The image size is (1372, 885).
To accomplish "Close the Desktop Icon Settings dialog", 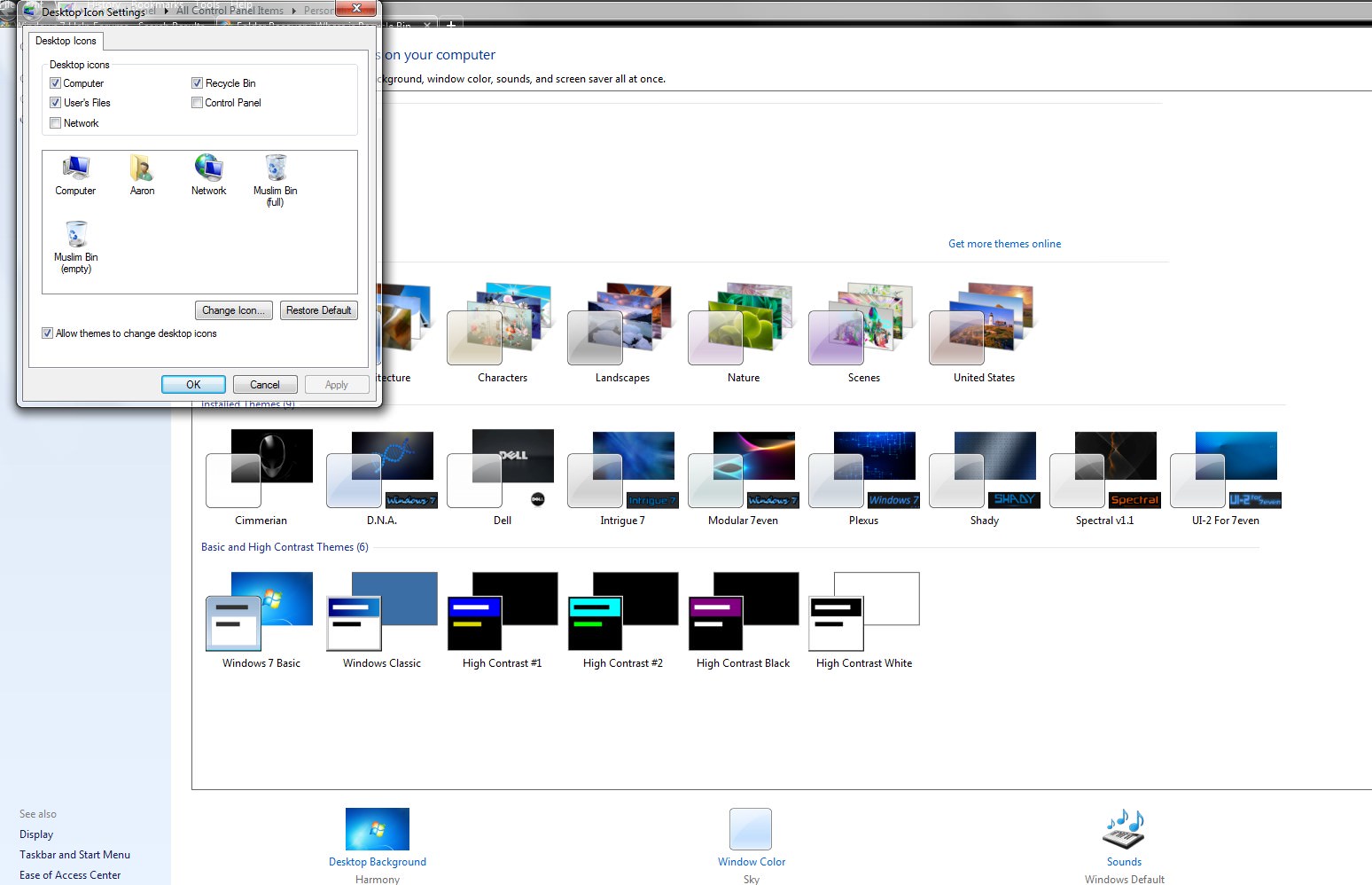I will [356, 8].
